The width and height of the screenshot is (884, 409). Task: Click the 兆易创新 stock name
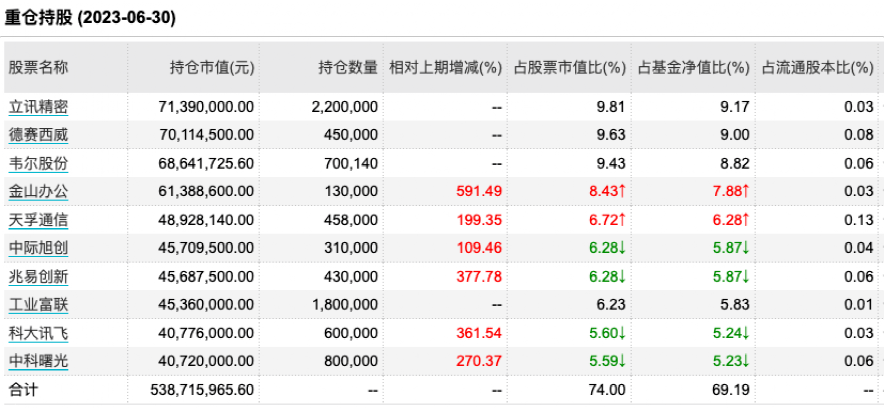coord(38,275)
